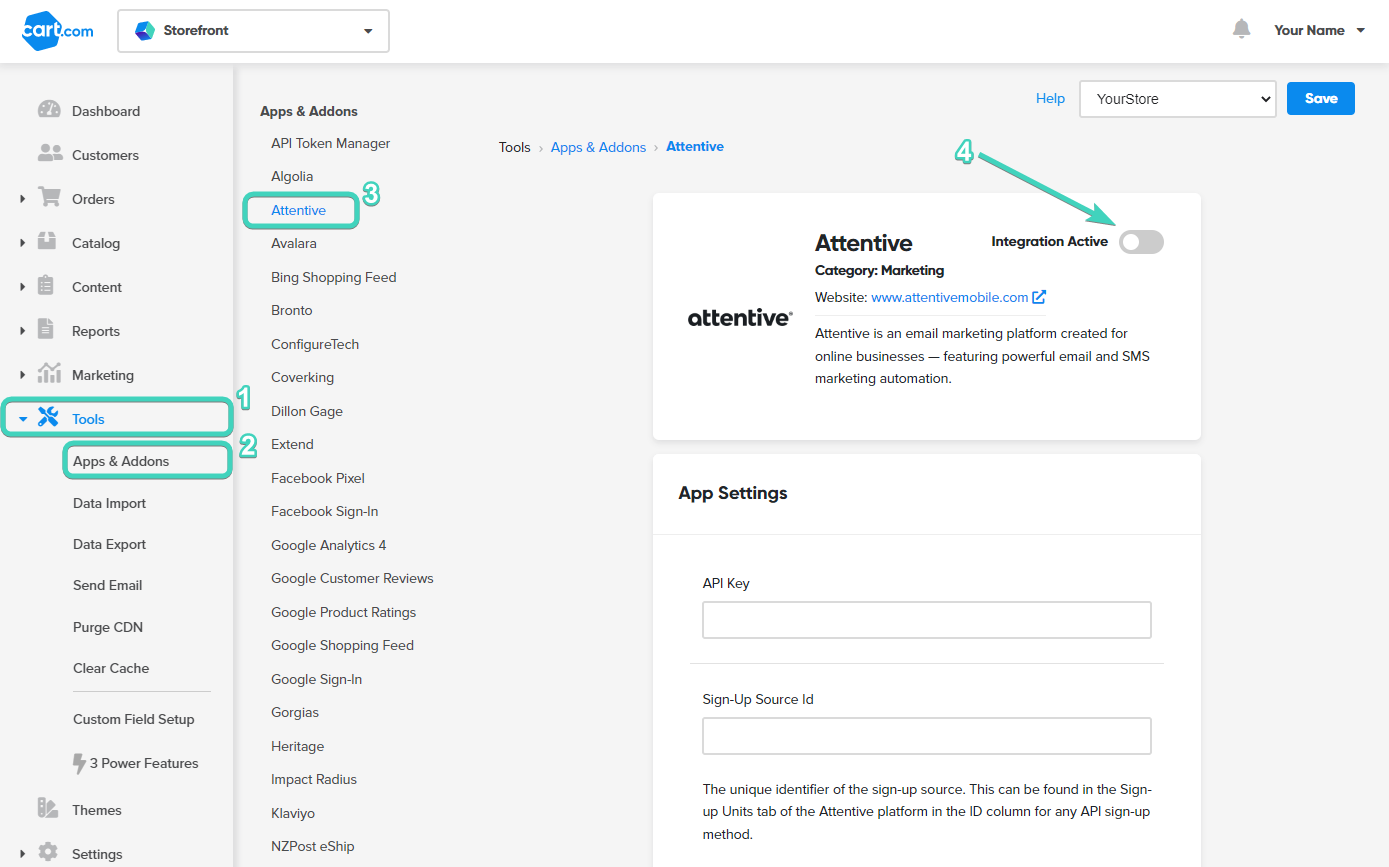Expand the Reports menu arrow
The image size is (1389, 867).
(x=22, y=331)
